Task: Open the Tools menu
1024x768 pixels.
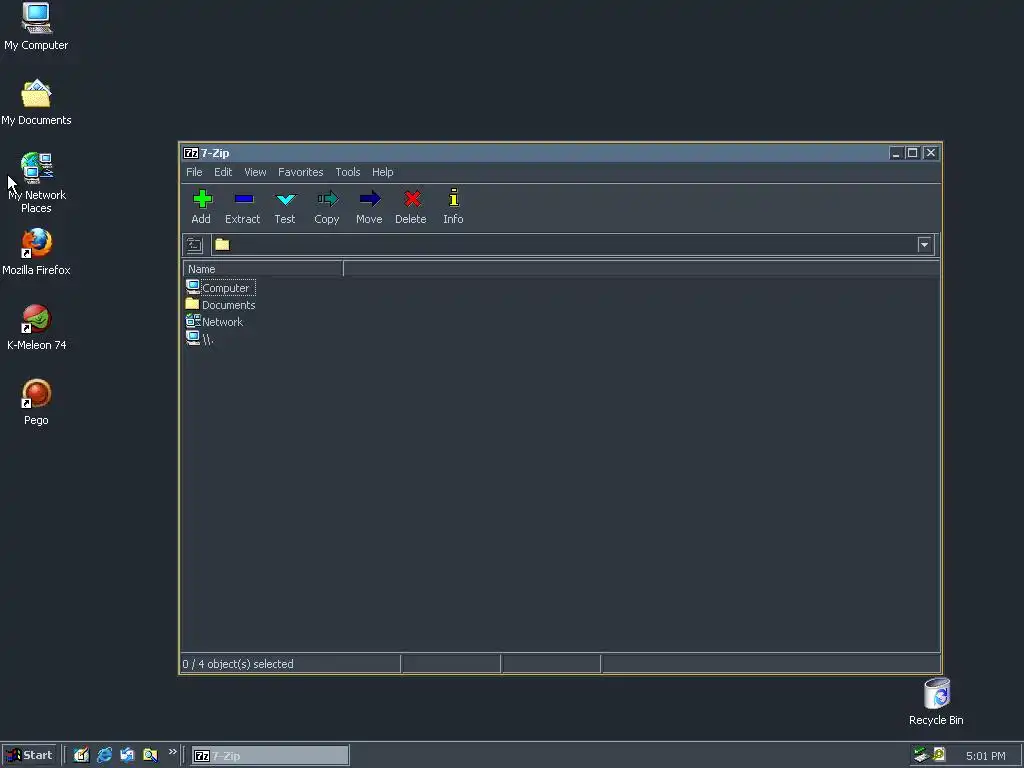Action: click(348, 172)
